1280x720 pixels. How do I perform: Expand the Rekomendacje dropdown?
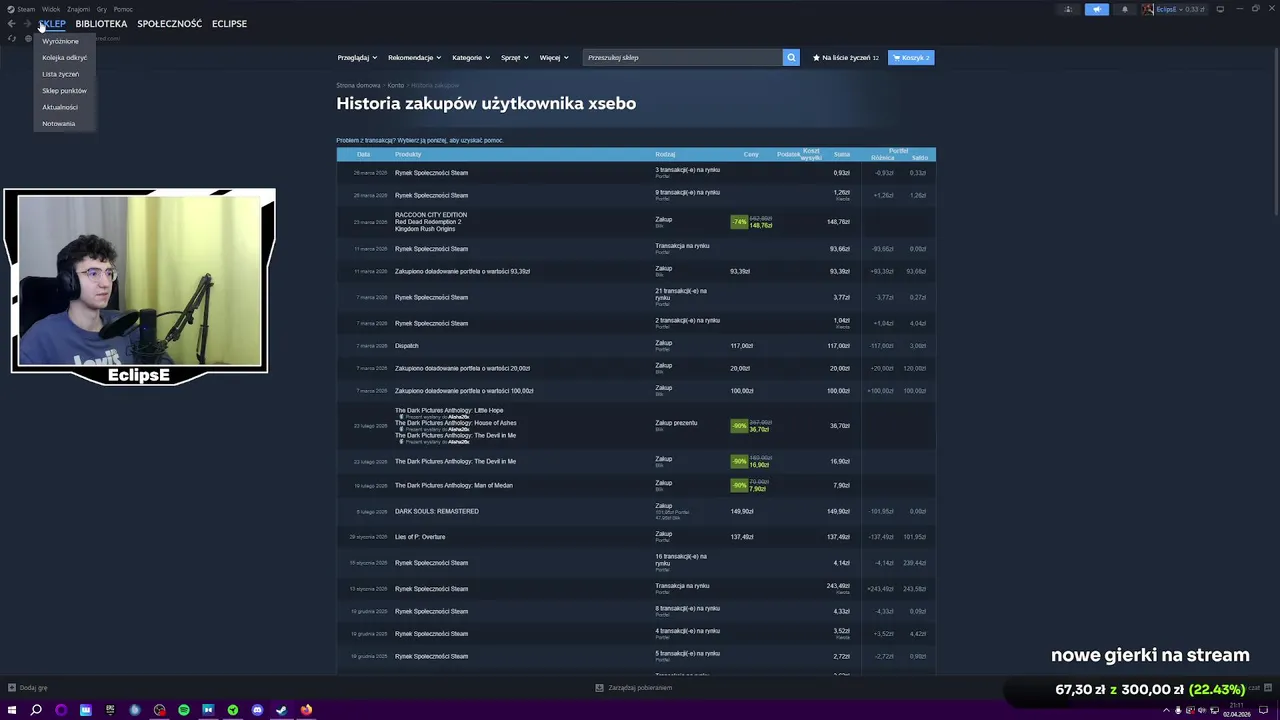coord(414,58)
